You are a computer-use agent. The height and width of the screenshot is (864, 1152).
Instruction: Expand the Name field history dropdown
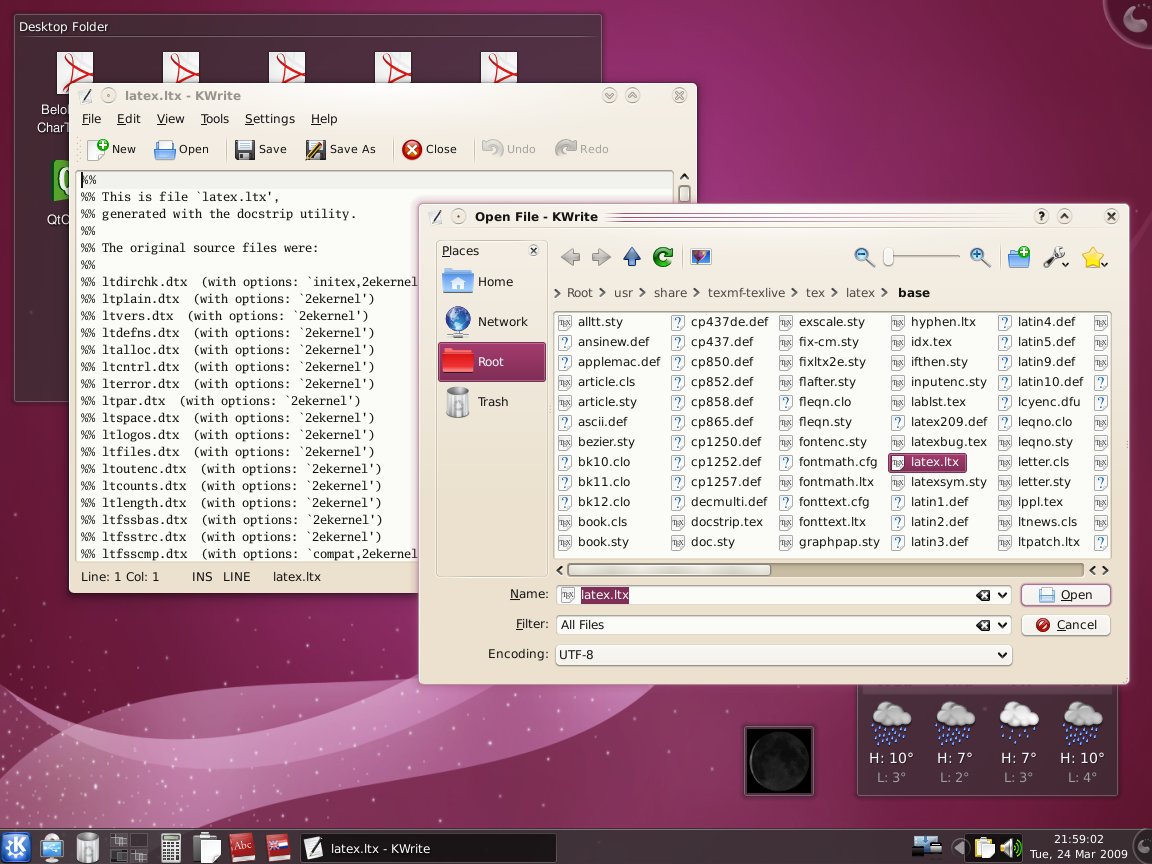[1002, 595]
